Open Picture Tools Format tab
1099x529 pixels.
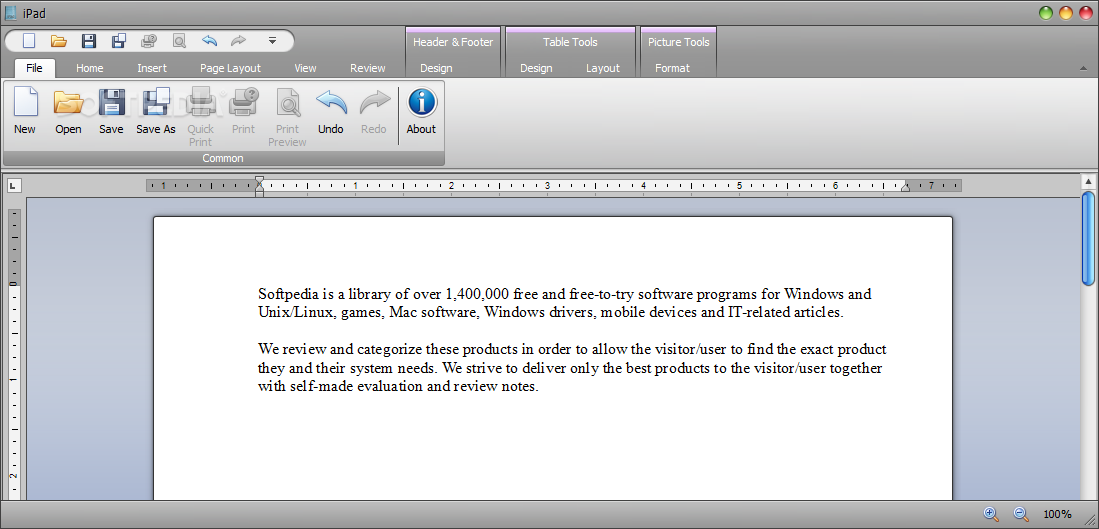[672, 68]
